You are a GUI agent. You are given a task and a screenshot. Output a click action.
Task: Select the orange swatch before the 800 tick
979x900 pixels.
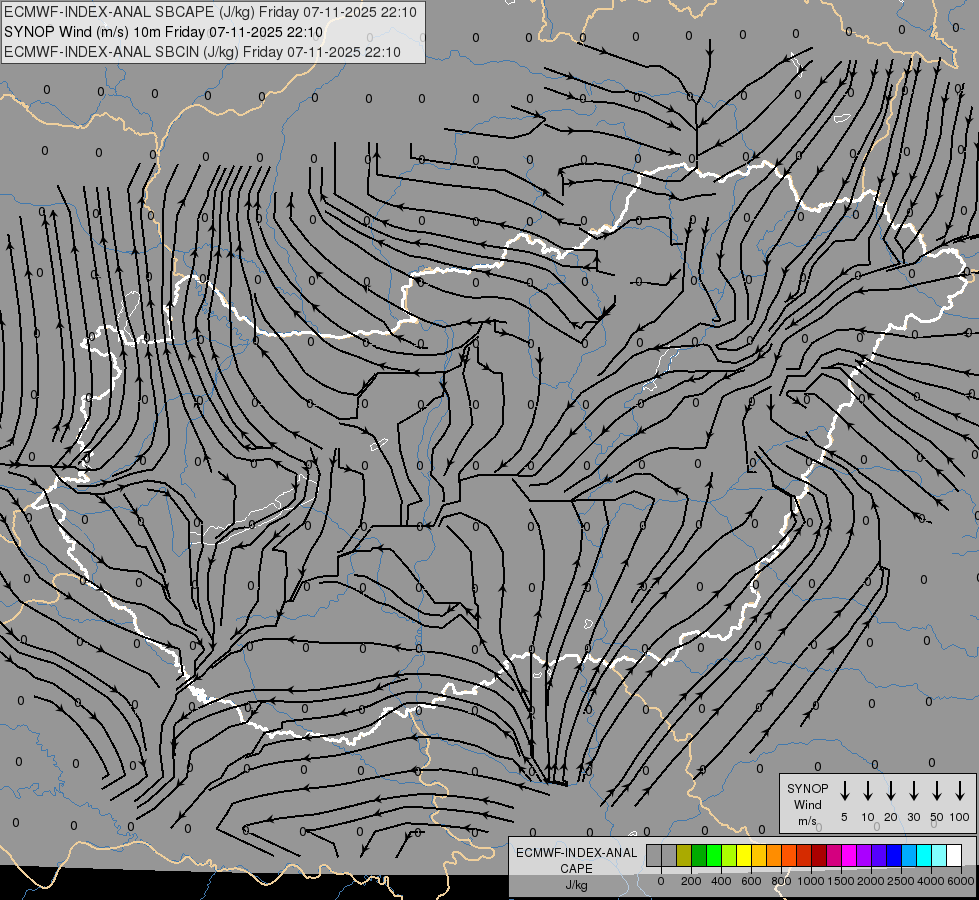[x=774, y=855]
